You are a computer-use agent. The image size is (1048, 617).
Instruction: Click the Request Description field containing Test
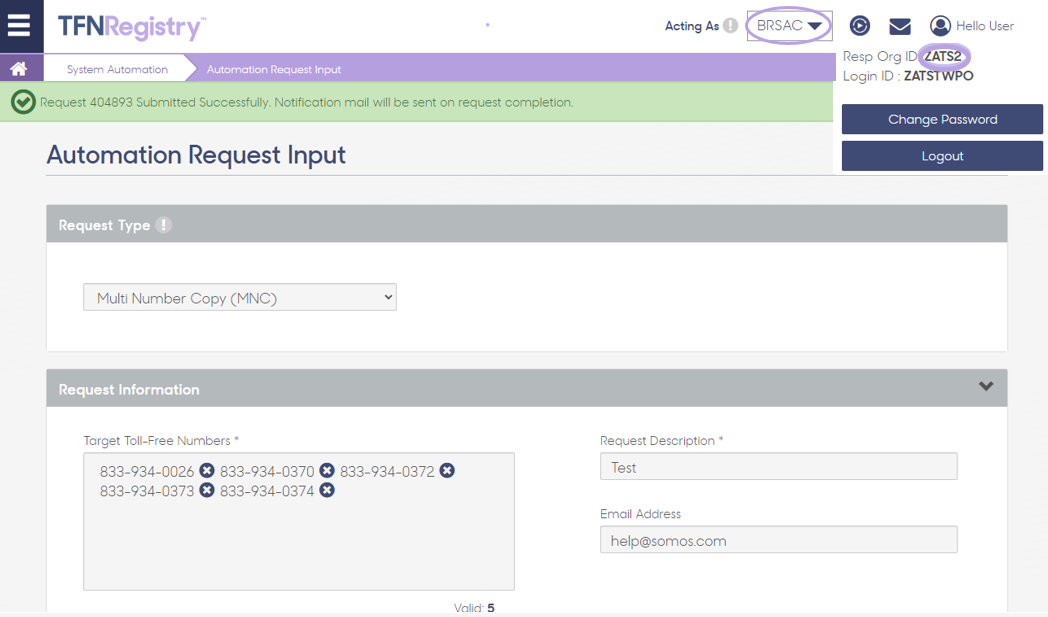click(778, 466)
